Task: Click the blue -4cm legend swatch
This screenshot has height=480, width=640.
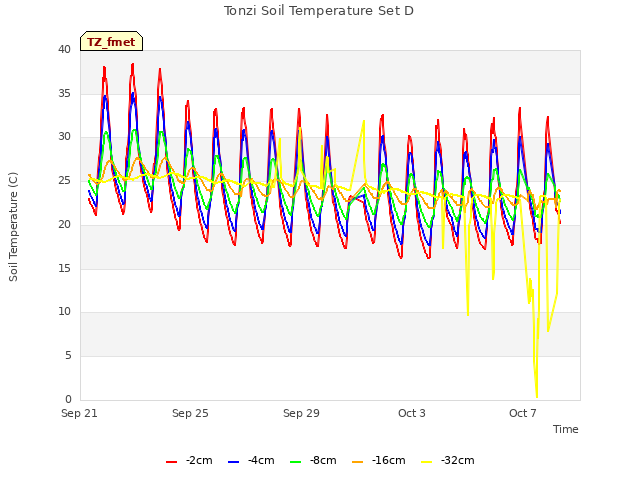Action: click(233, 462)
